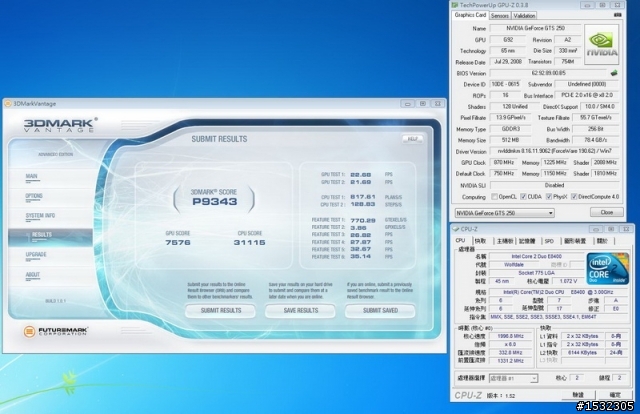
Task: Click the CPU Test 1 result 817.61
Action: click(362, 197)
